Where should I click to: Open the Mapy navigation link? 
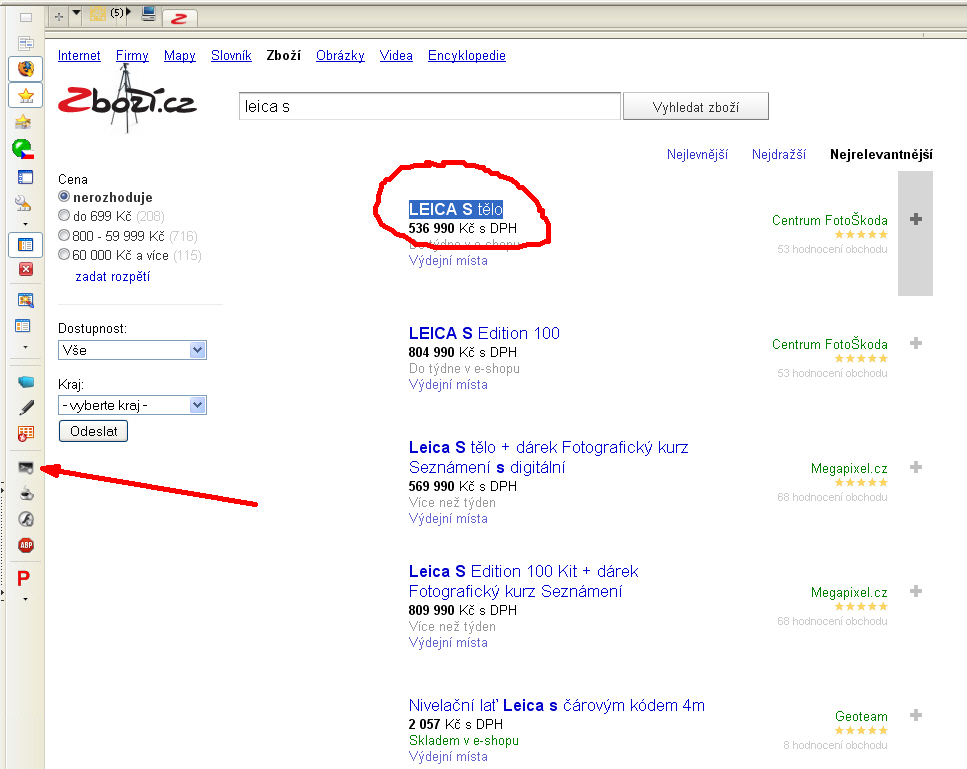(180, 56)
